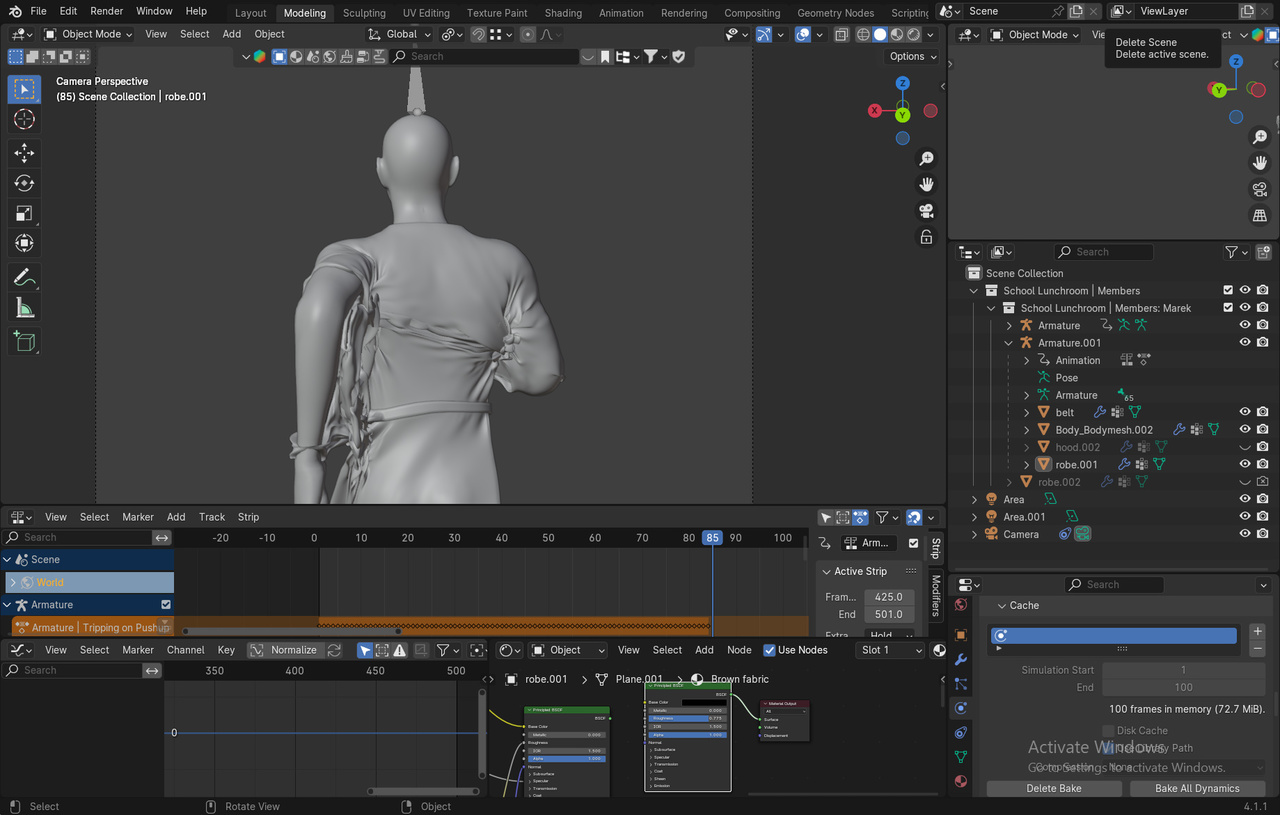Hide the belt object in outliner
1280x815 pixels.
1245,412
